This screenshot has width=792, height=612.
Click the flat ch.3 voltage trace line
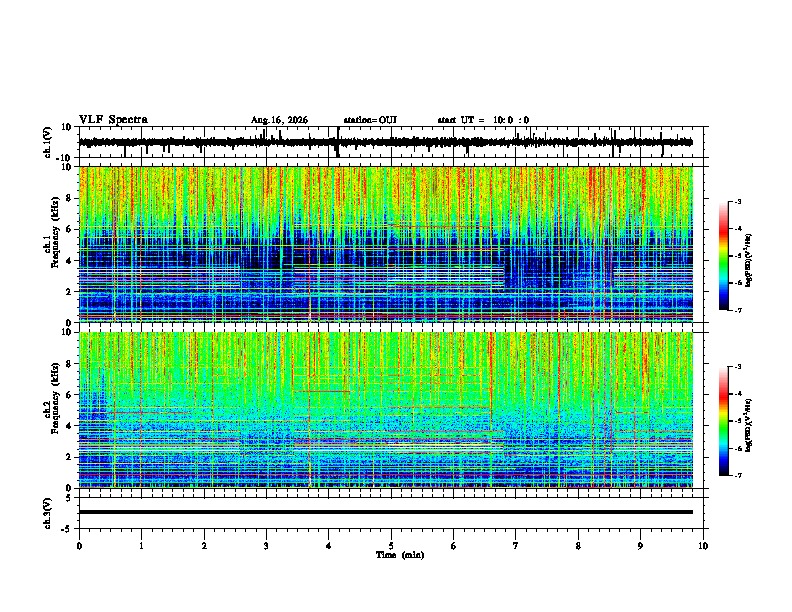(385, 512)
